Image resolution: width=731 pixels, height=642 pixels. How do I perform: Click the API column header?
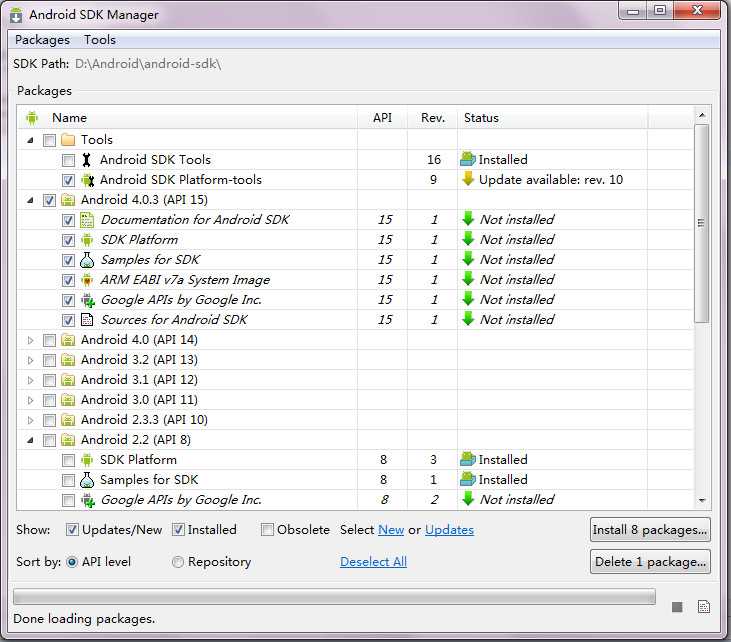click(382, 118)
